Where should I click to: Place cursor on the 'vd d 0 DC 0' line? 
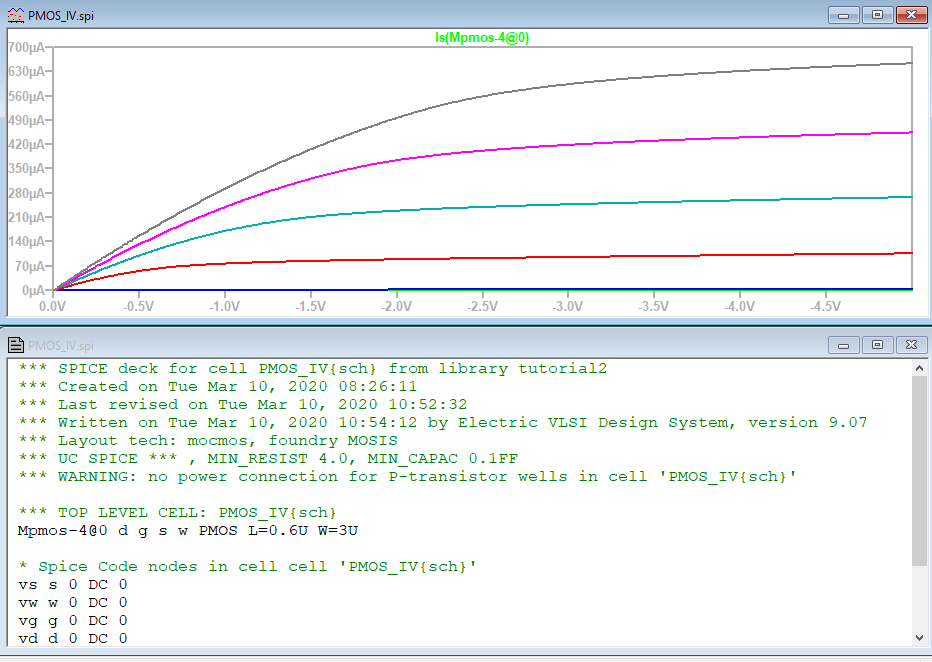(x=72, y=638)
